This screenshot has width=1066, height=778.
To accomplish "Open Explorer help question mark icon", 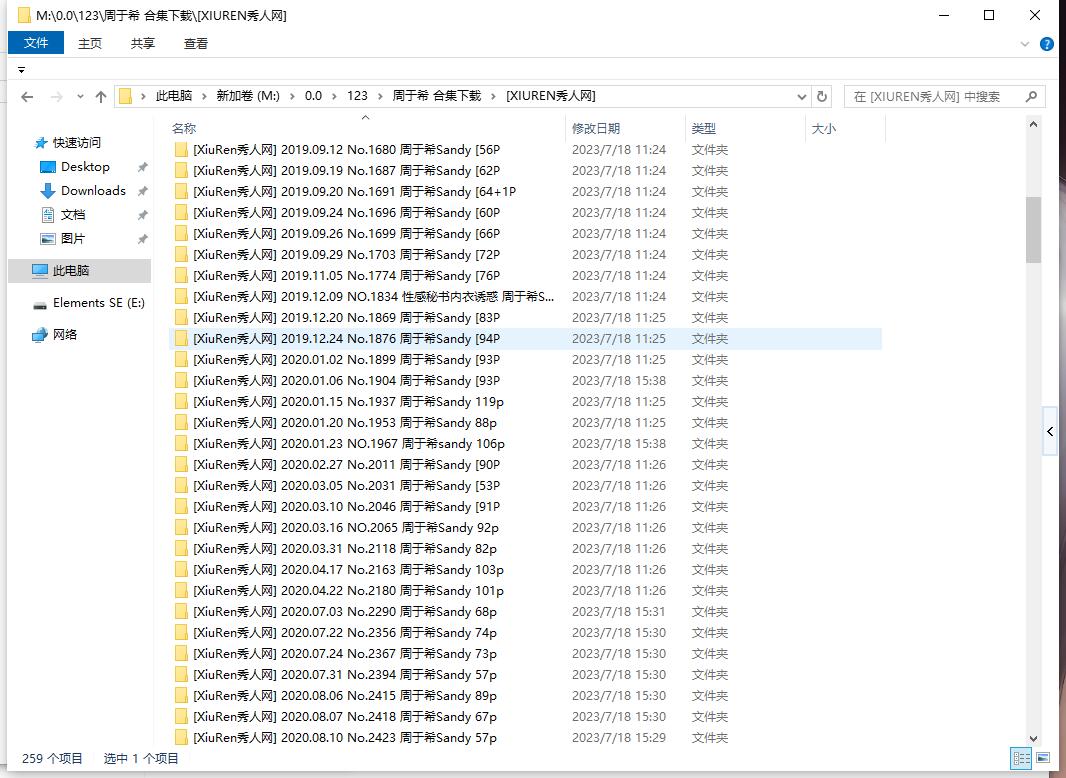I will 1047,44.
